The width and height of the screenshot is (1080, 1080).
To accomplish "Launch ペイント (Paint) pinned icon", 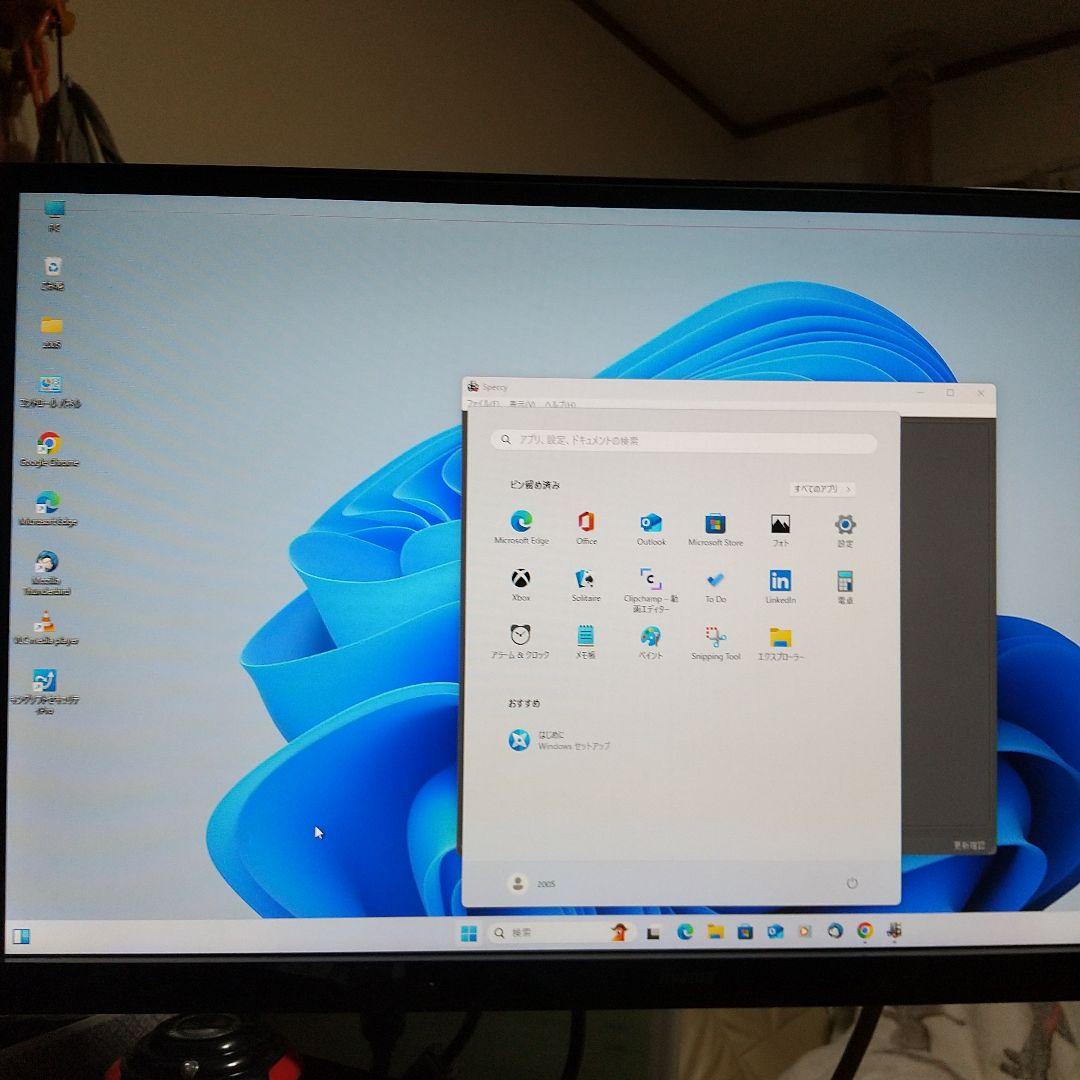I will coord(651,637).
